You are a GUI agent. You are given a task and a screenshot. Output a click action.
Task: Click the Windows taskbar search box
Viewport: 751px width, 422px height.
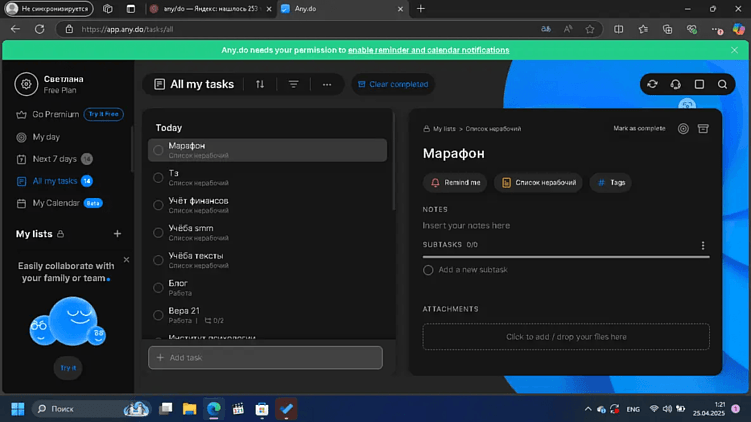91,409
